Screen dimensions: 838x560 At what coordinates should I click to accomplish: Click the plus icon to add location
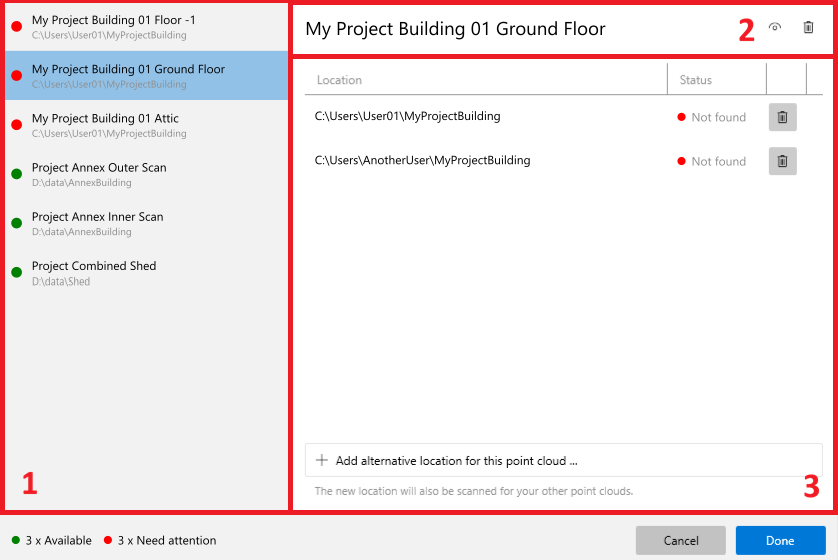click(x=322, y=461)
